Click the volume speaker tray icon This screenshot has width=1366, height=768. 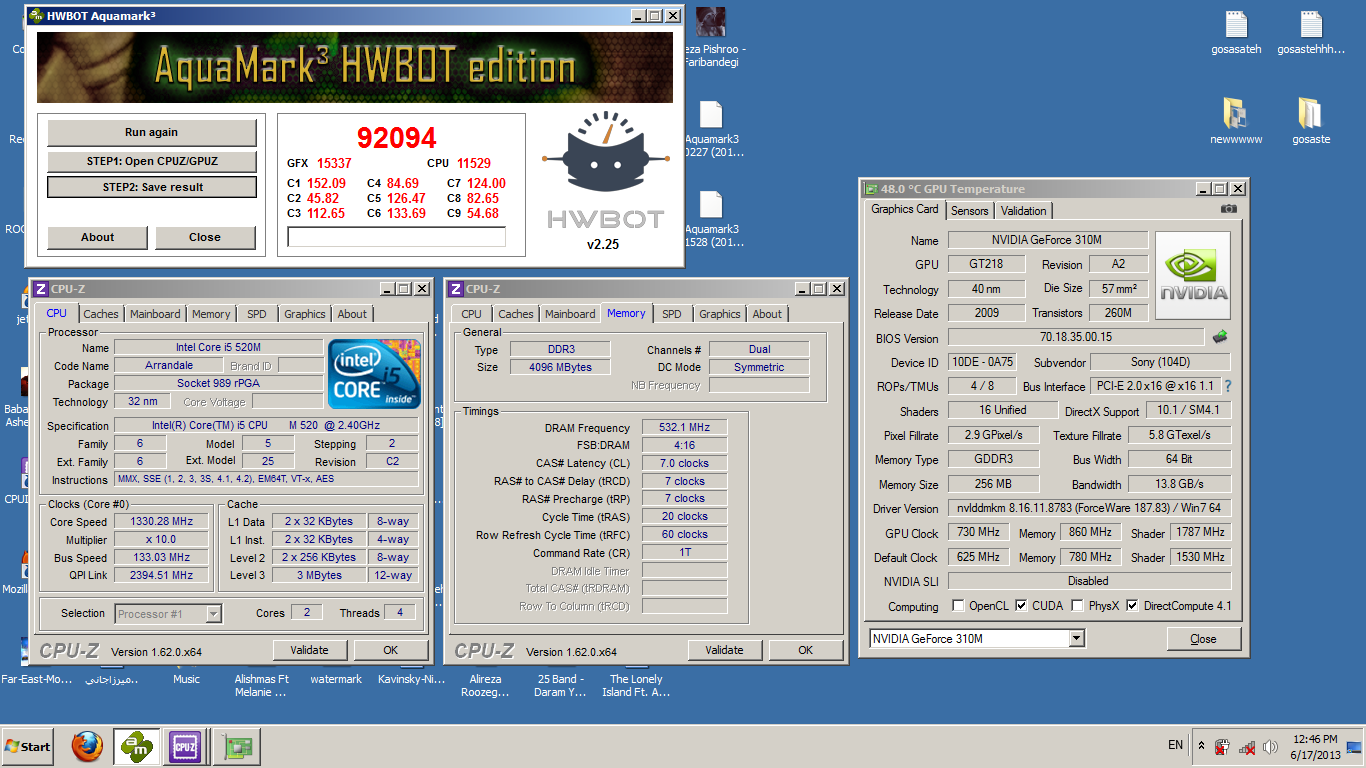[x=1270, y=747]
